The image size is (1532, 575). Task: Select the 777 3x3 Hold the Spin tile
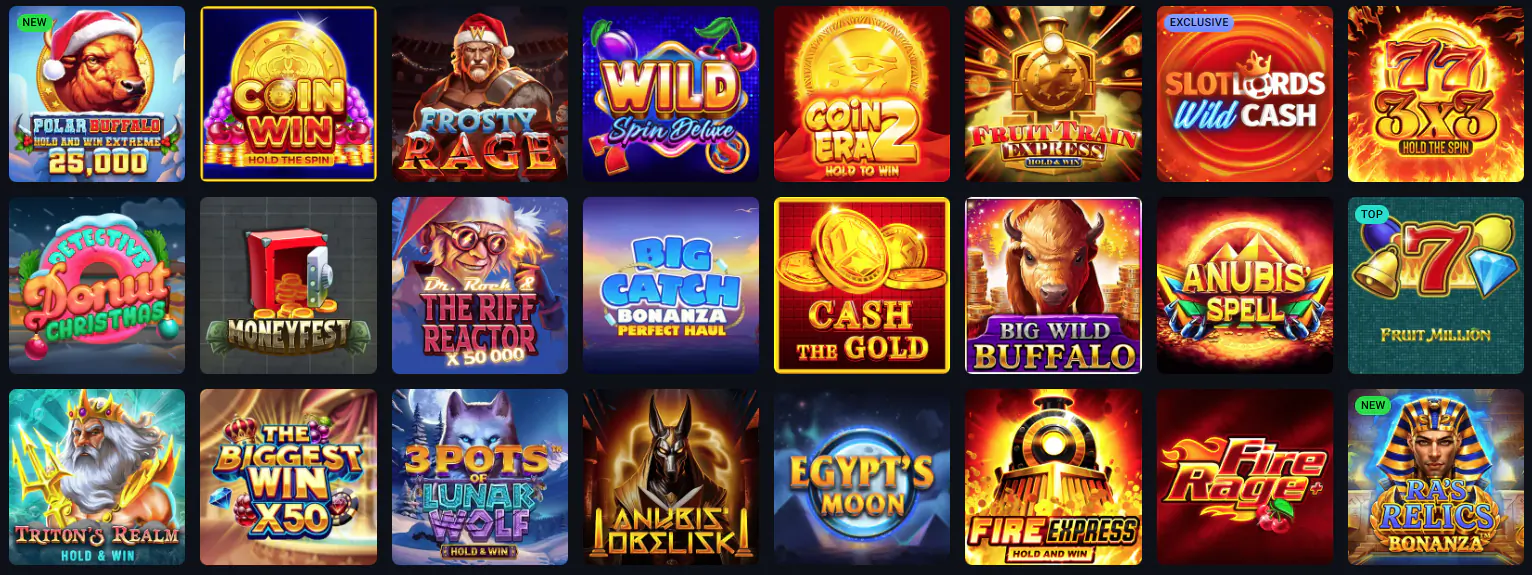point(1436,94)
